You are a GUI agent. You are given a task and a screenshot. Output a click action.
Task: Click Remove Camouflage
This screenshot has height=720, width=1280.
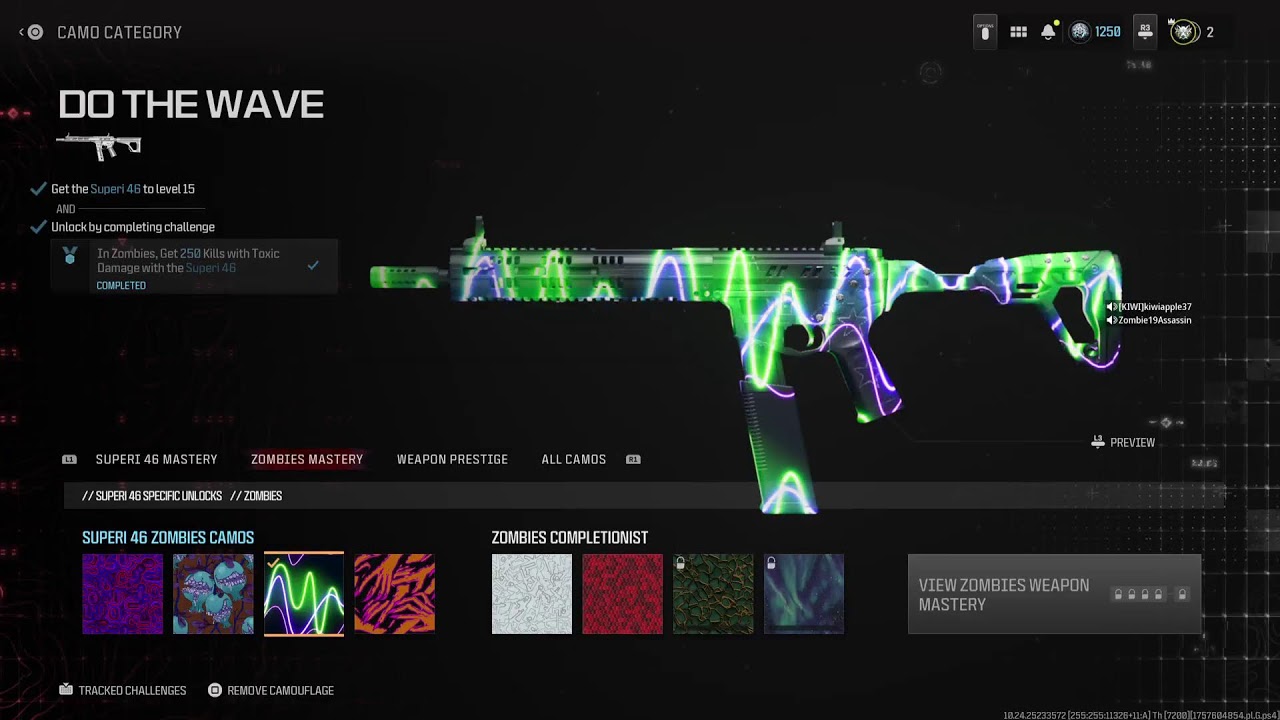coord(280,690)
